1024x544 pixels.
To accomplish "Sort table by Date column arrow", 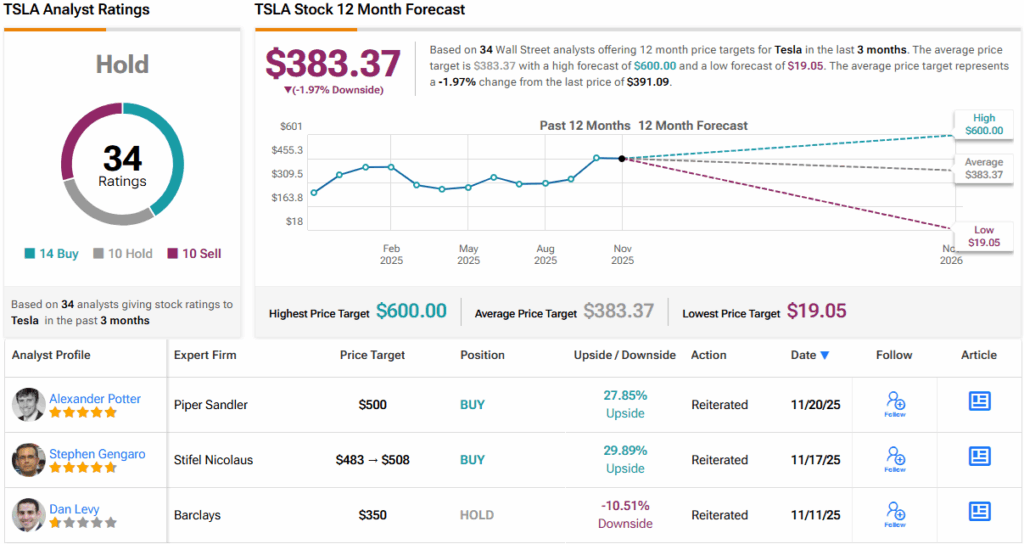I will click(x=825, y=355).
